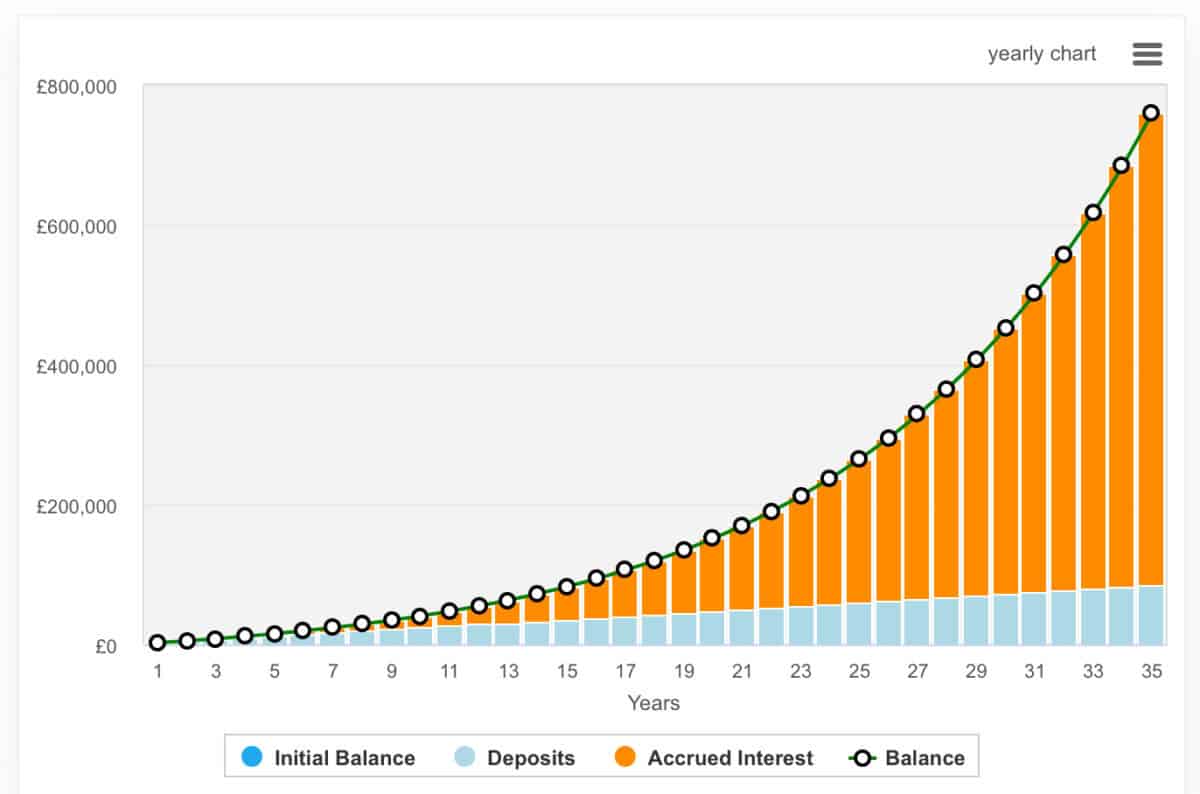Click the year 21 balance marker
This screenshot has width=1200, height=794.
coord(742,525)
